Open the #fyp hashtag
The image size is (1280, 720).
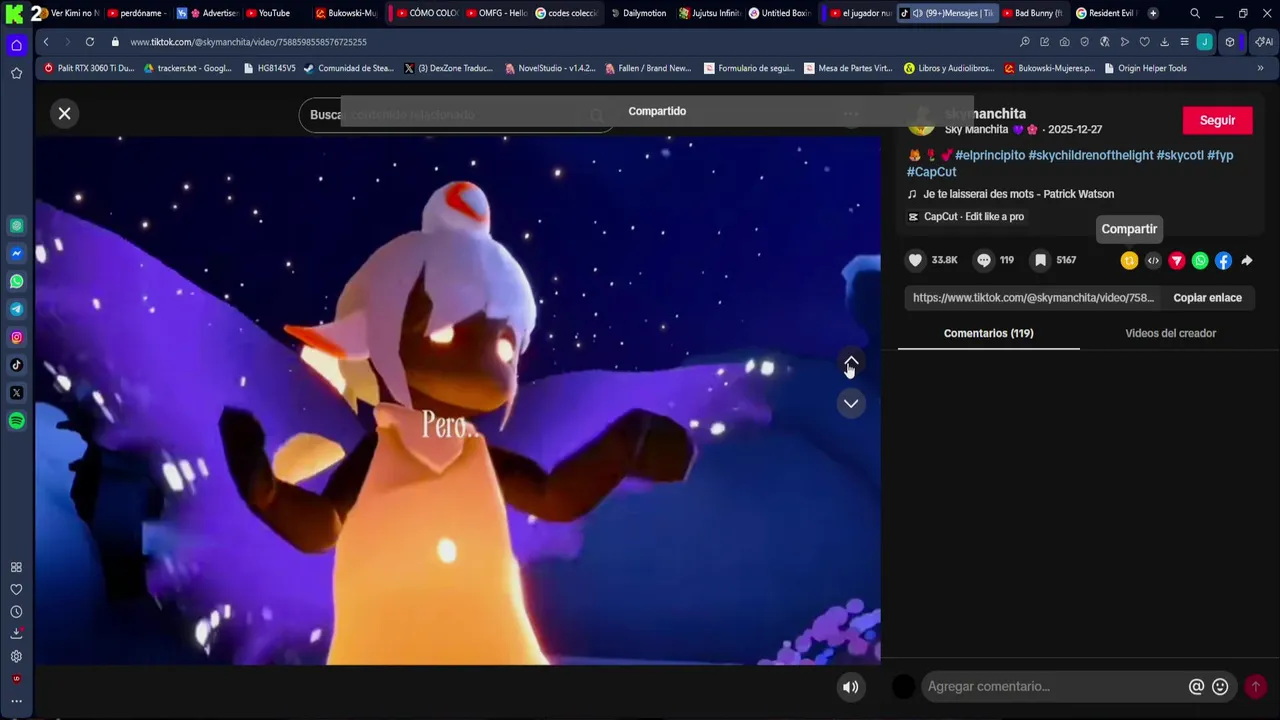tap(1220, 156)
